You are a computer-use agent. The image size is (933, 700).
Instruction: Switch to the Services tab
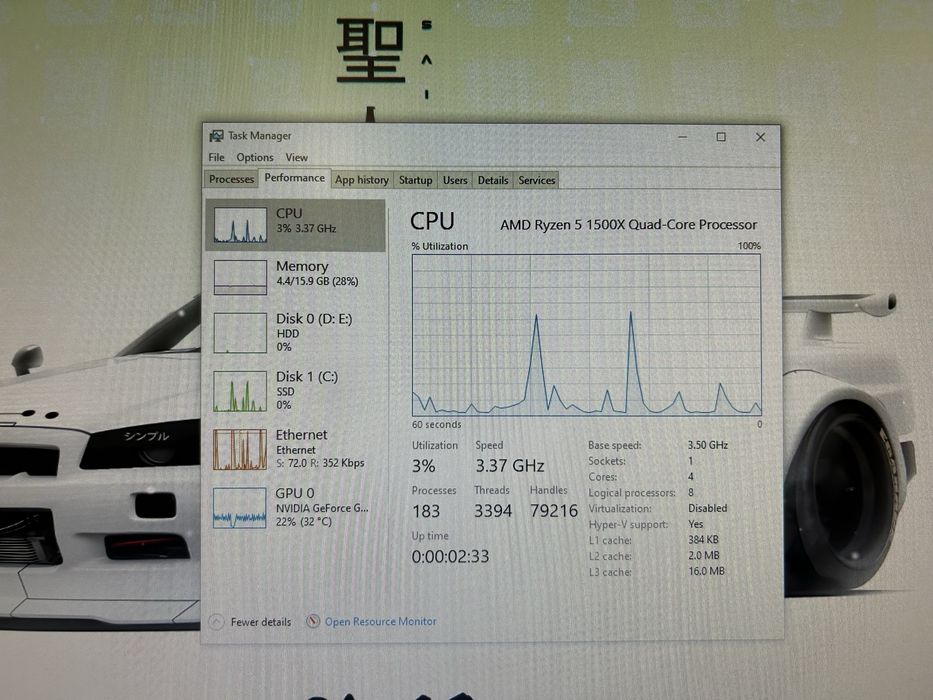(x=537, y=180)
